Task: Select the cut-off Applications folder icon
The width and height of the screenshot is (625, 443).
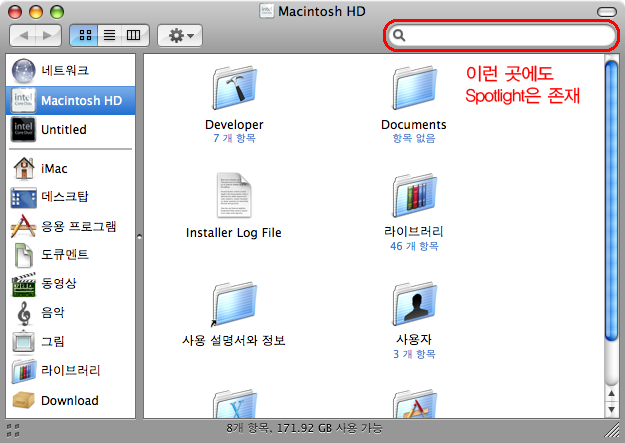Action: (415, 404)
